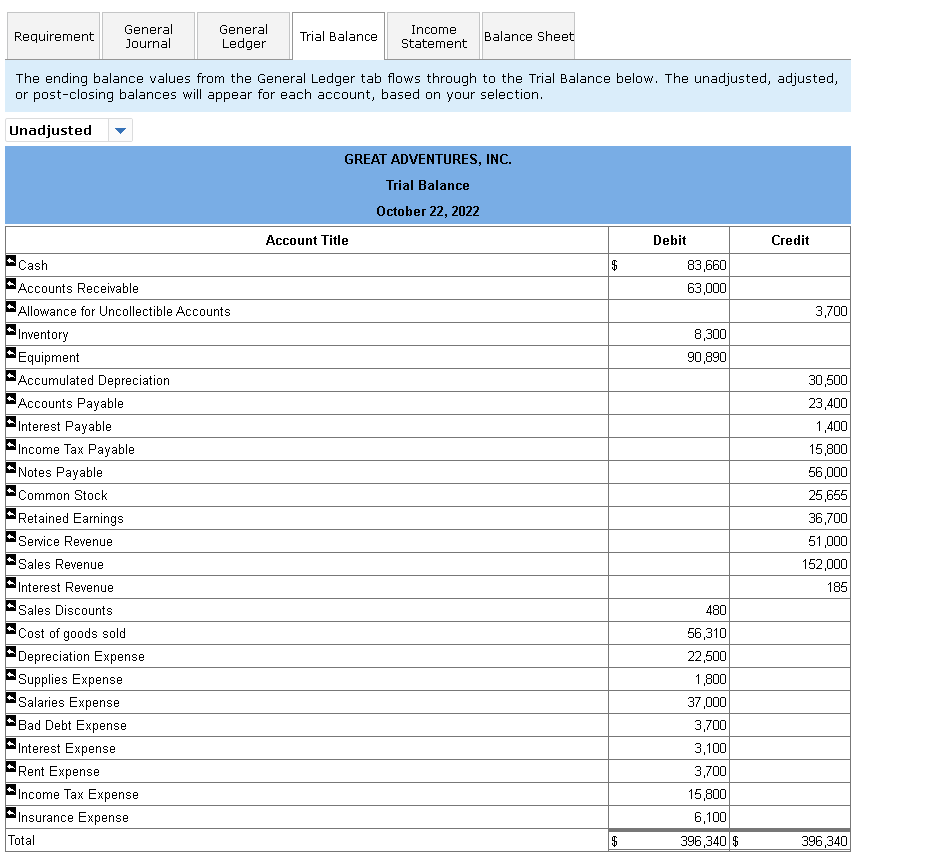Image resolution: width=933 pixels, height=864 pixels.
Task: Expand the Allowance for Uncollectible Accounts arrow
Action: (x=10, y=308)
